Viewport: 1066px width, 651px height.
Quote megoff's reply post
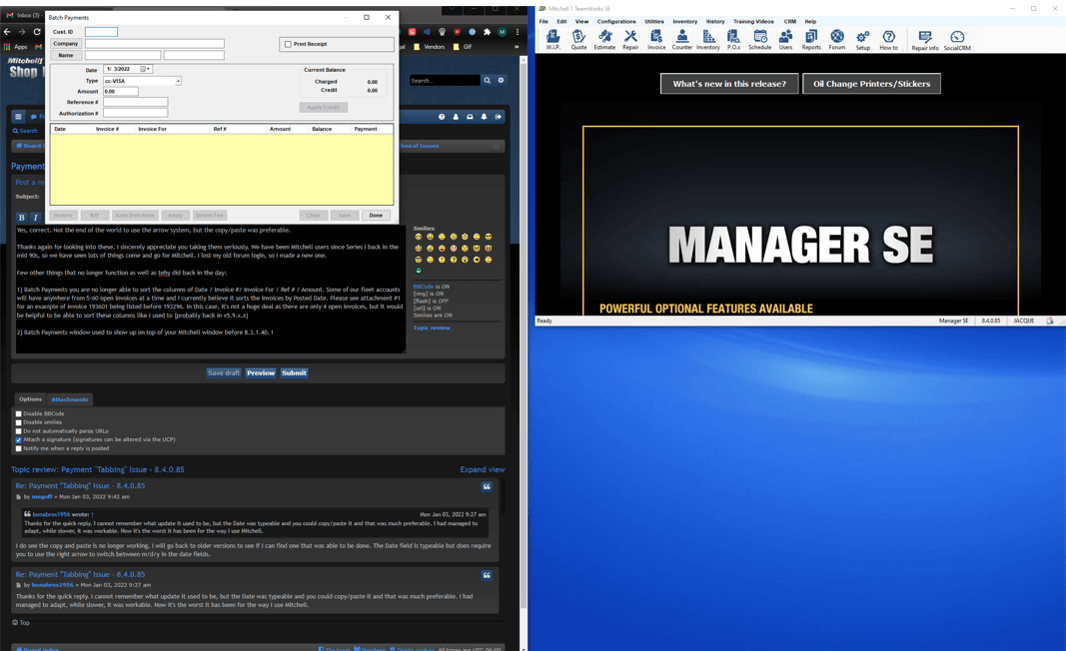487,487
